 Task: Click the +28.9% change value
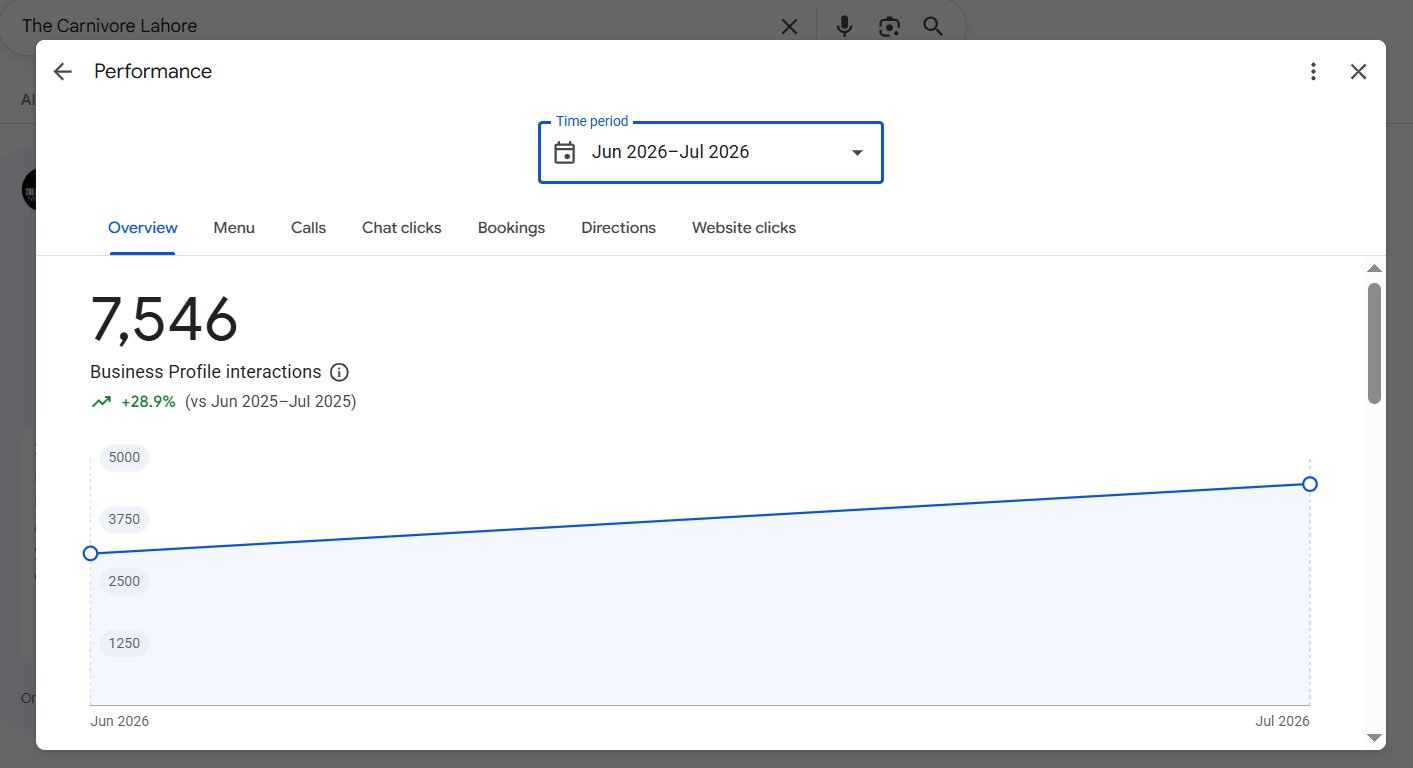(x=148, y=402)
